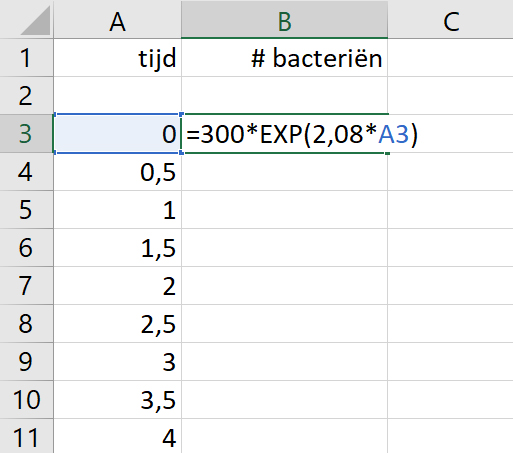Click cell B1 labeled # bacteriën

[284, 58]
